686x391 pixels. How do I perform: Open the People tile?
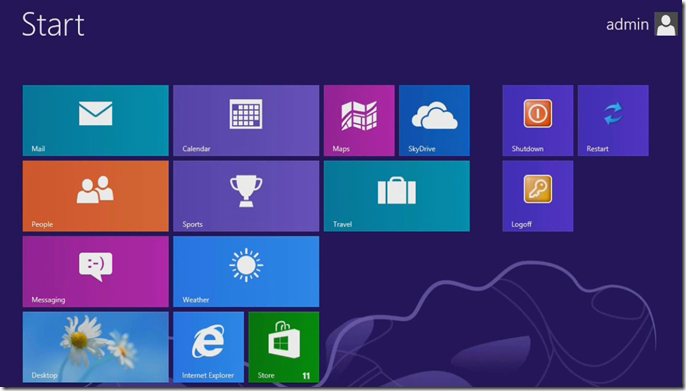coord(95,196)
